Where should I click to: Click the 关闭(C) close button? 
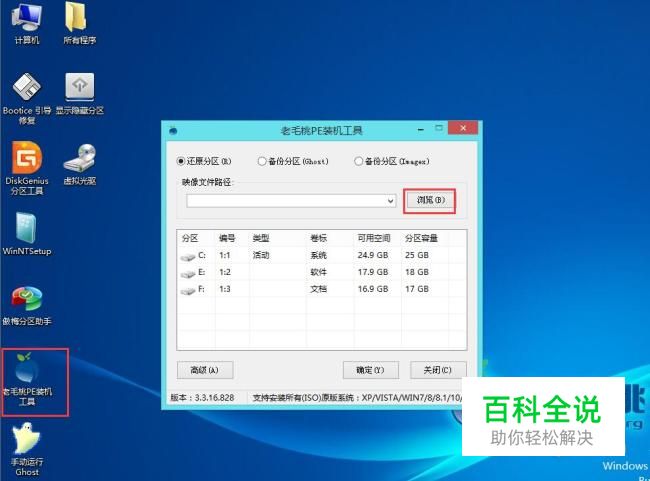pyautogui.click(x=438, y=370)
